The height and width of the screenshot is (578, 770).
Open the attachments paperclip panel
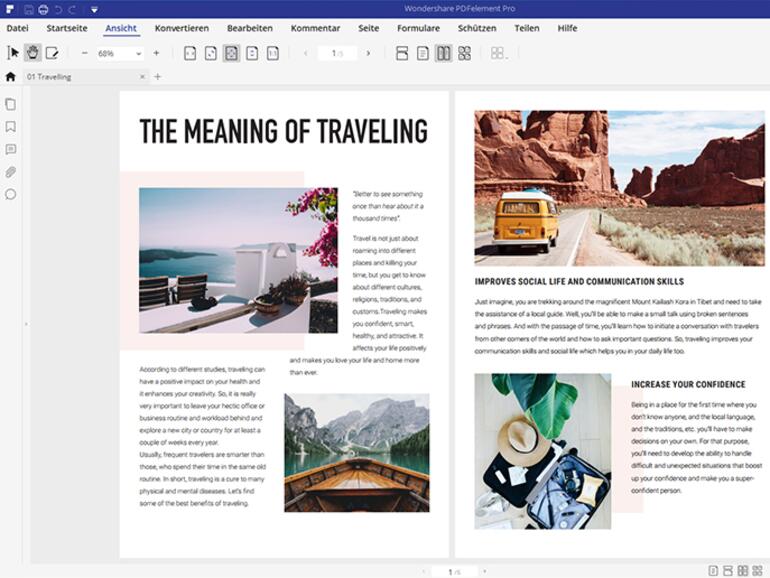11,172
